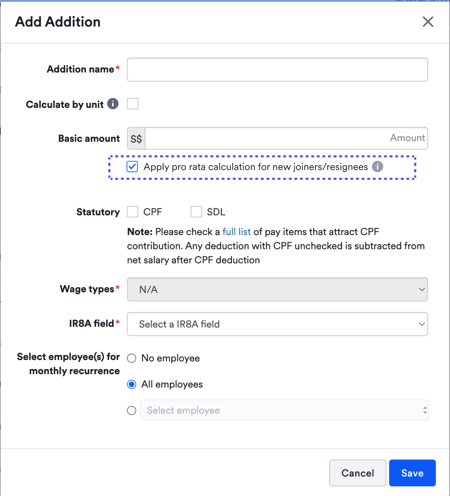Screen dimensions: 450x496
Task: Click the info icon beside Calculate by unit
Action: pos(113,104)
